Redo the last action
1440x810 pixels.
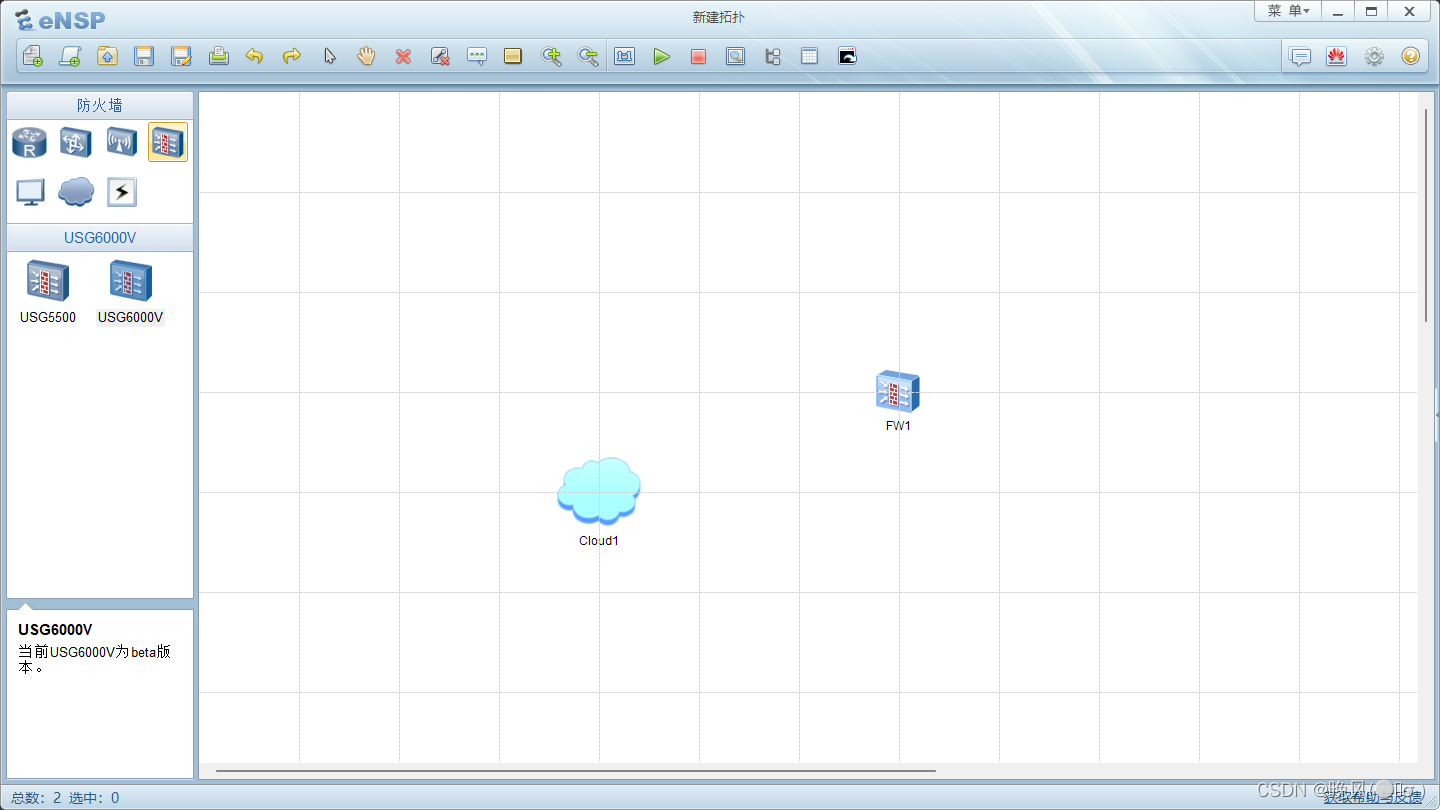292,56
